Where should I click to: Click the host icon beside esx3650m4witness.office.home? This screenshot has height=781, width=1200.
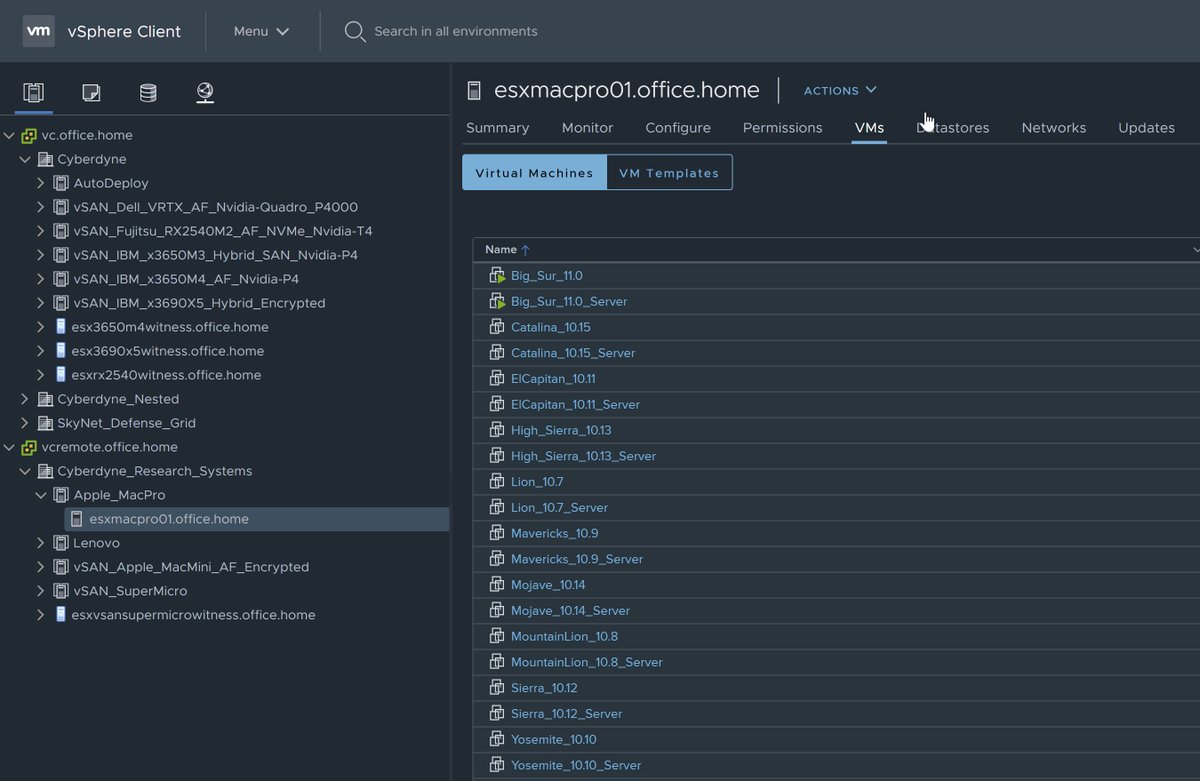click(60, 327)
